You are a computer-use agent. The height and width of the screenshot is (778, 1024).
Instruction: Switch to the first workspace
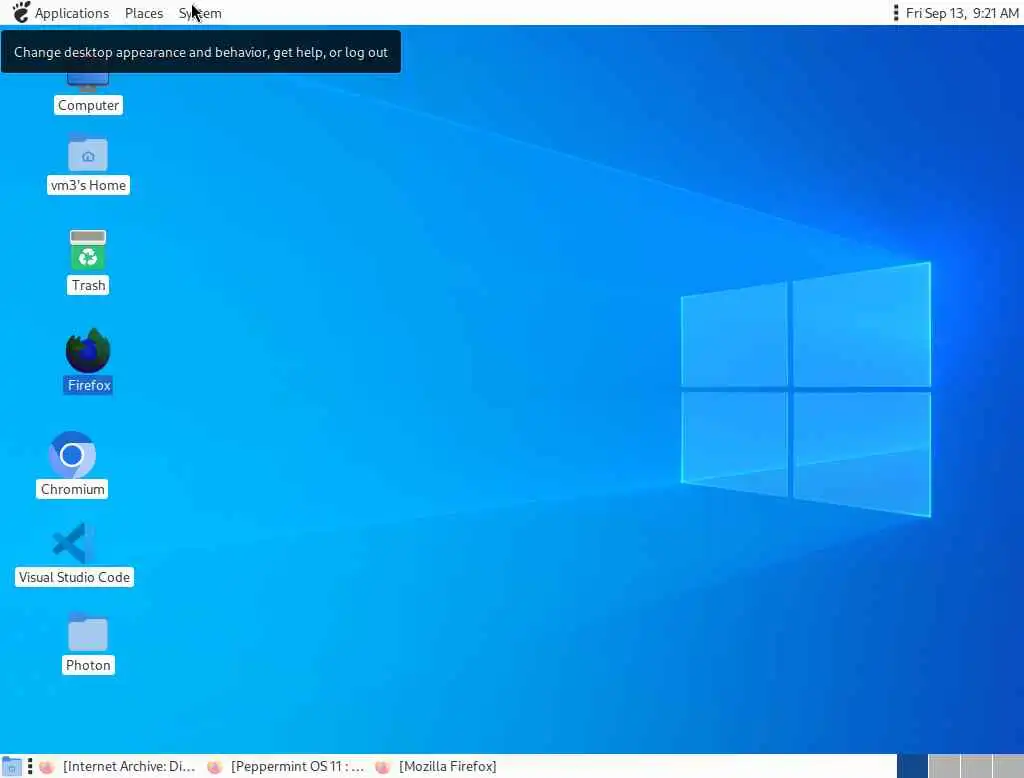click(912, 766)
